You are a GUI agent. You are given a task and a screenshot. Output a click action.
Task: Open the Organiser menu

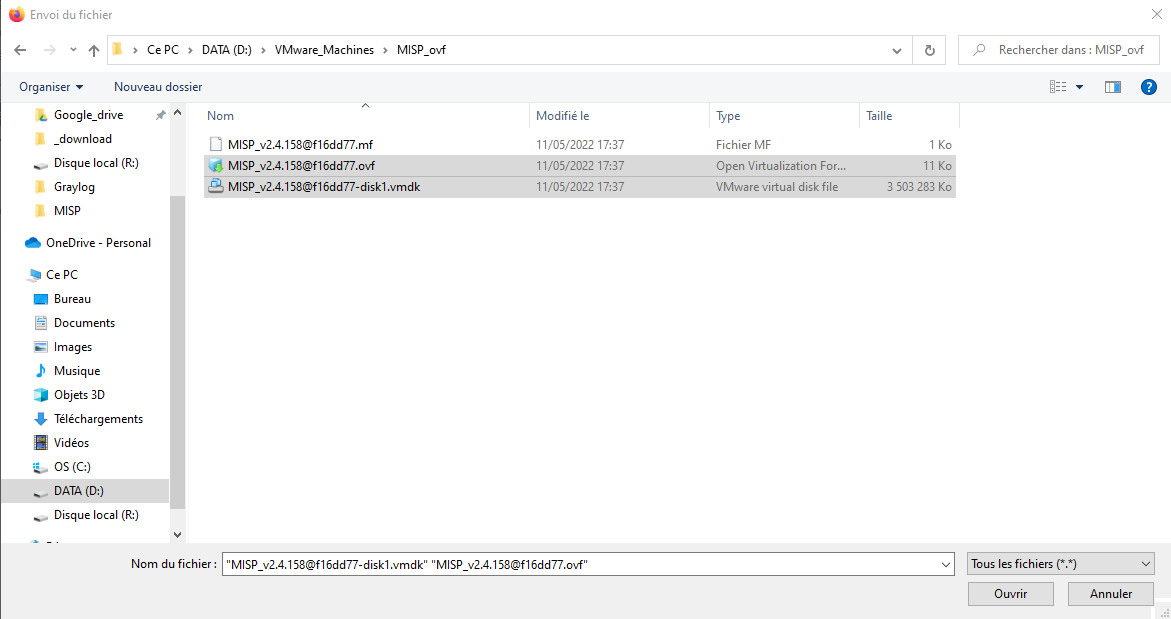(51, 87)
